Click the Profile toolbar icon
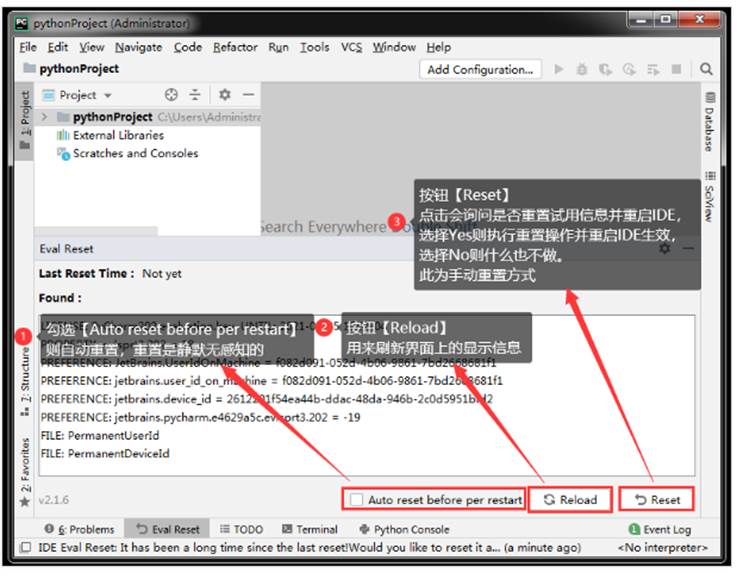Screen dimensions: 737x579 pos(629,70)
